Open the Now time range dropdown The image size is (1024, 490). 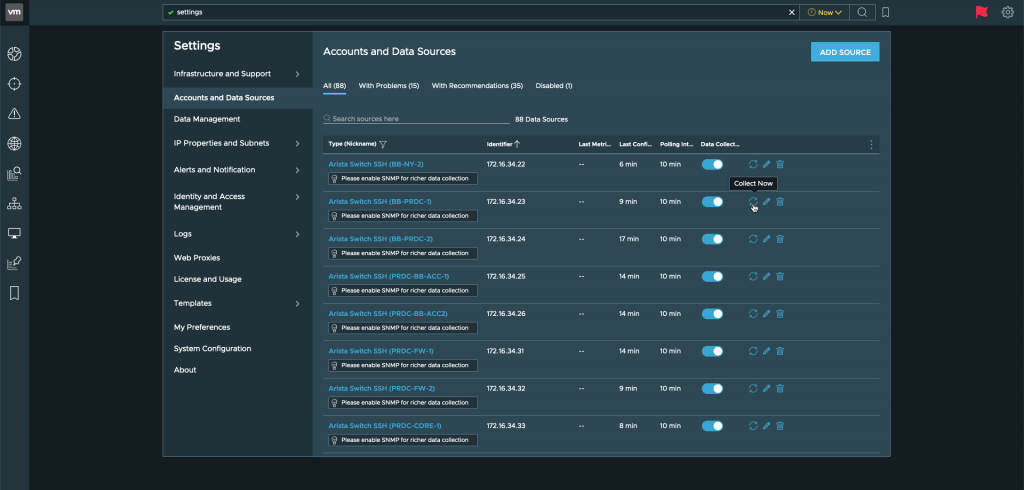(x=824, y=12)
